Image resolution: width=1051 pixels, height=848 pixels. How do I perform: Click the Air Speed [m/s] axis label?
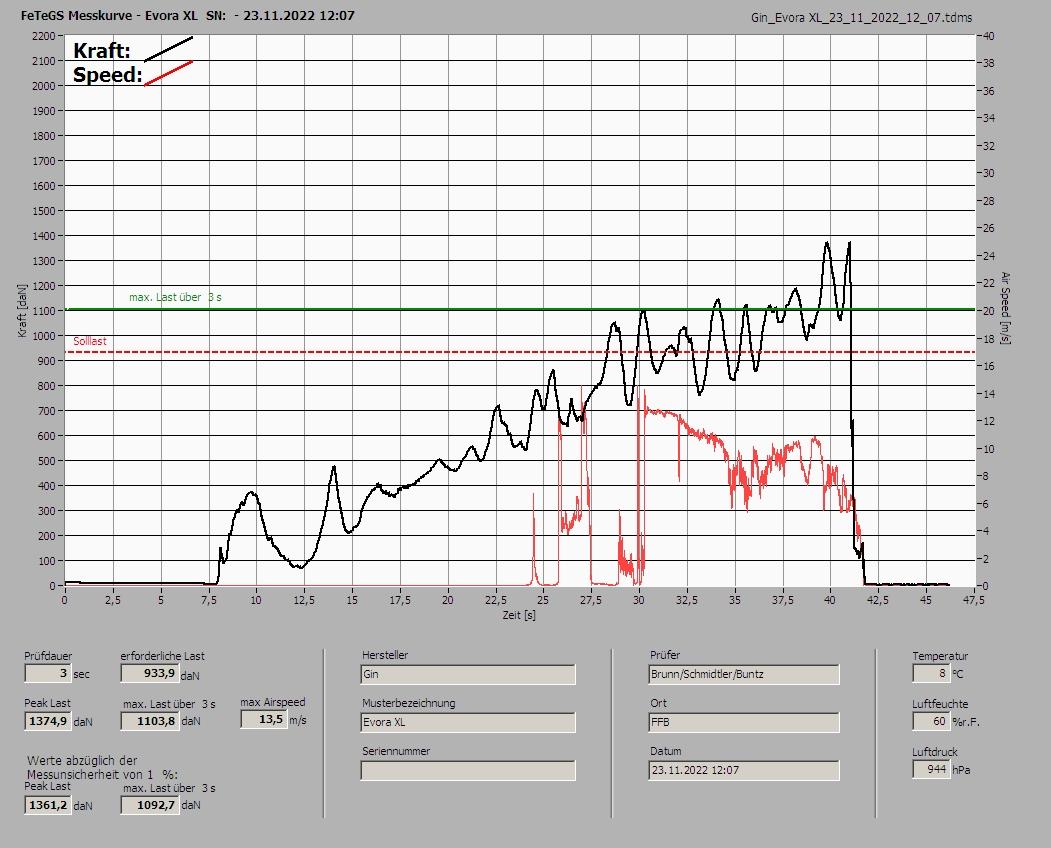point(1004,308)
